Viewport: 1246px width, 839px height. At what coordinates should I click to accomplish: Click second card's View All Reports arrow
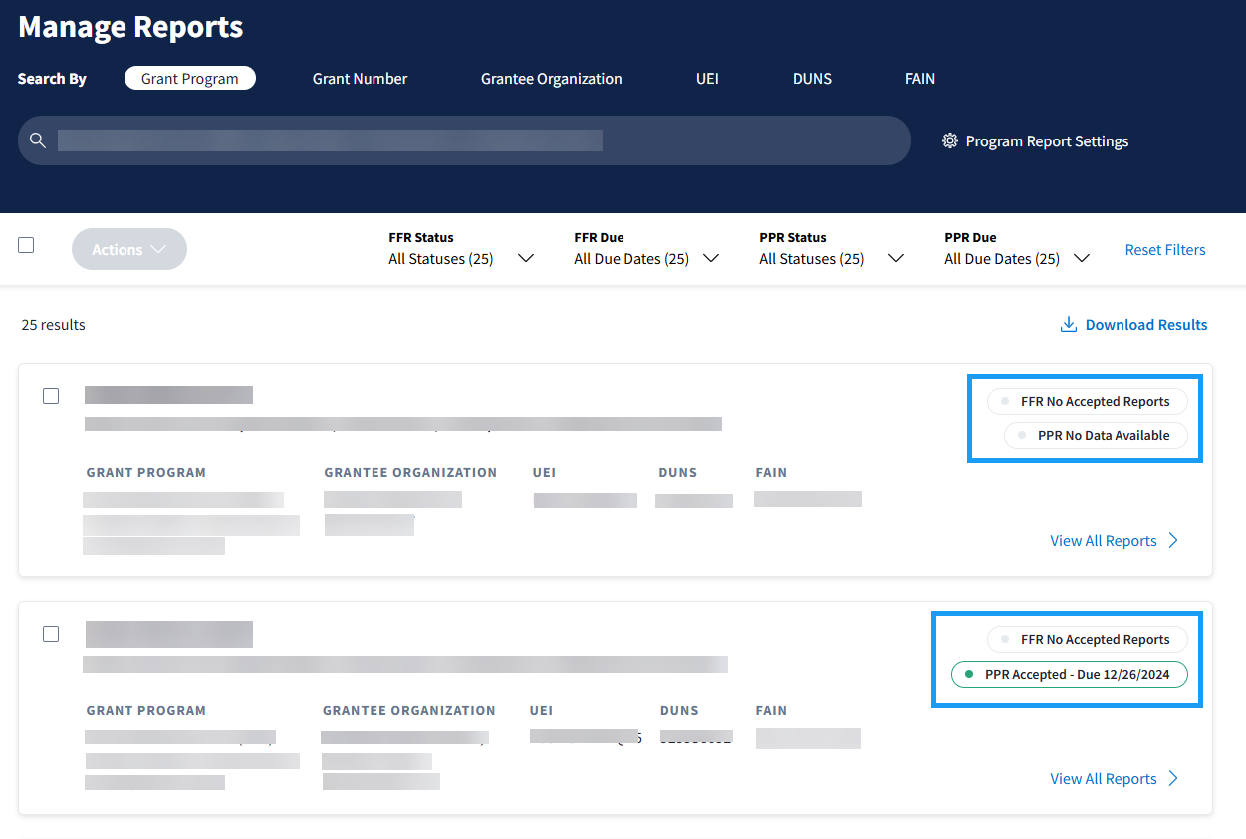pos(1173,779)
